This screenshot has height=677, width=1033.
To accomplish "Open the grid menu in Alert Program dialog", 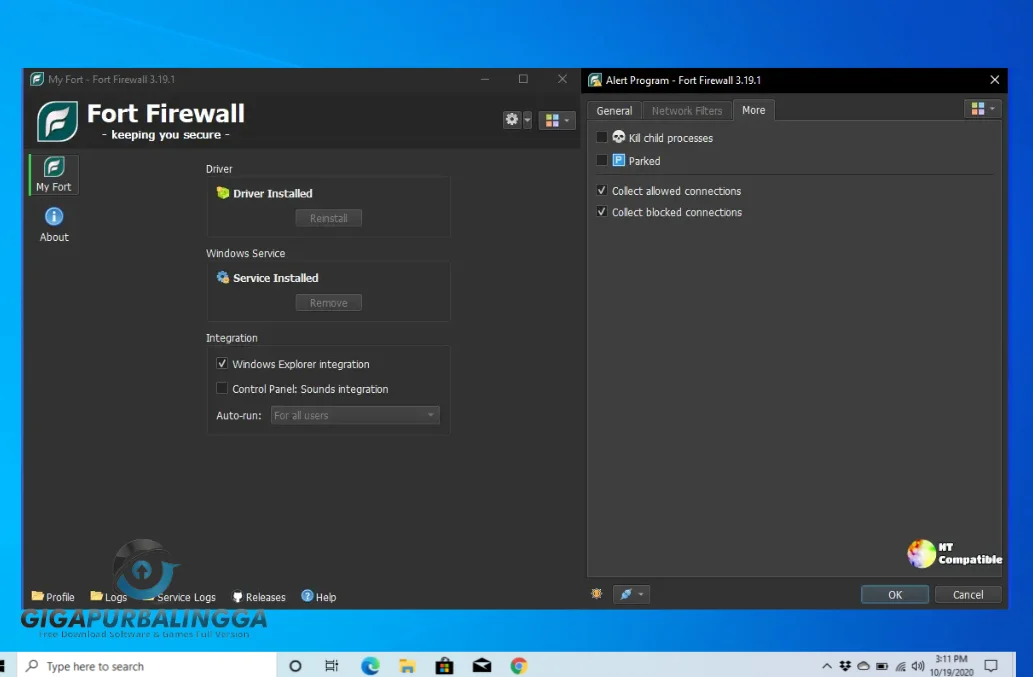I will tap(983, 109).
